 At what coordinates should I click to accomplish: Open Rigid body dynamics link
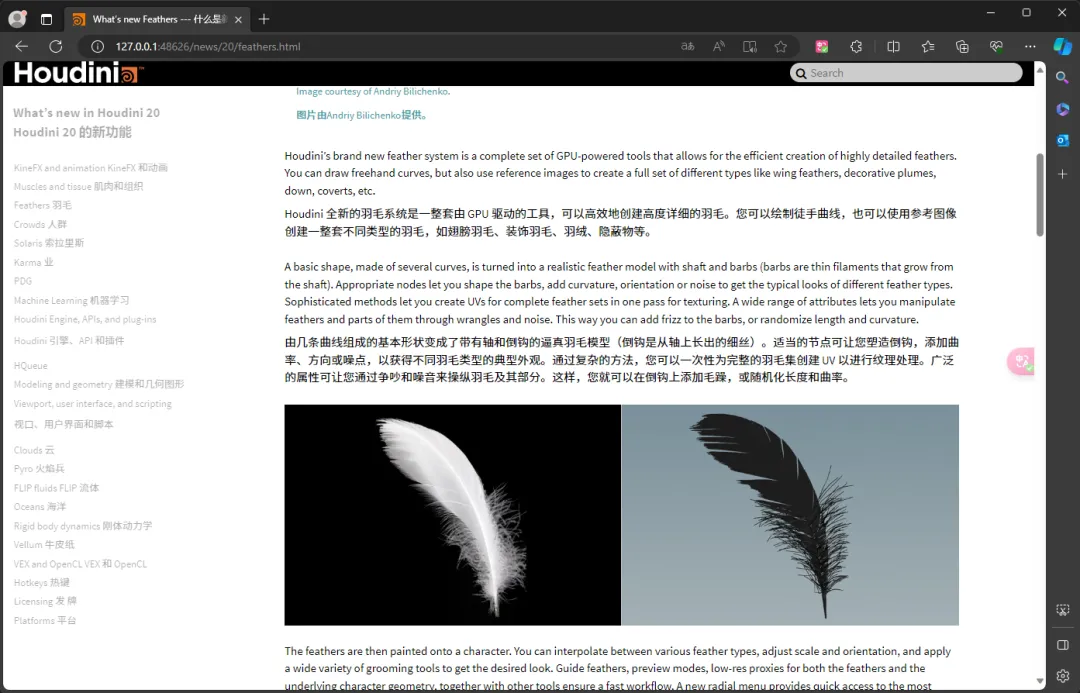click(83, 526)
